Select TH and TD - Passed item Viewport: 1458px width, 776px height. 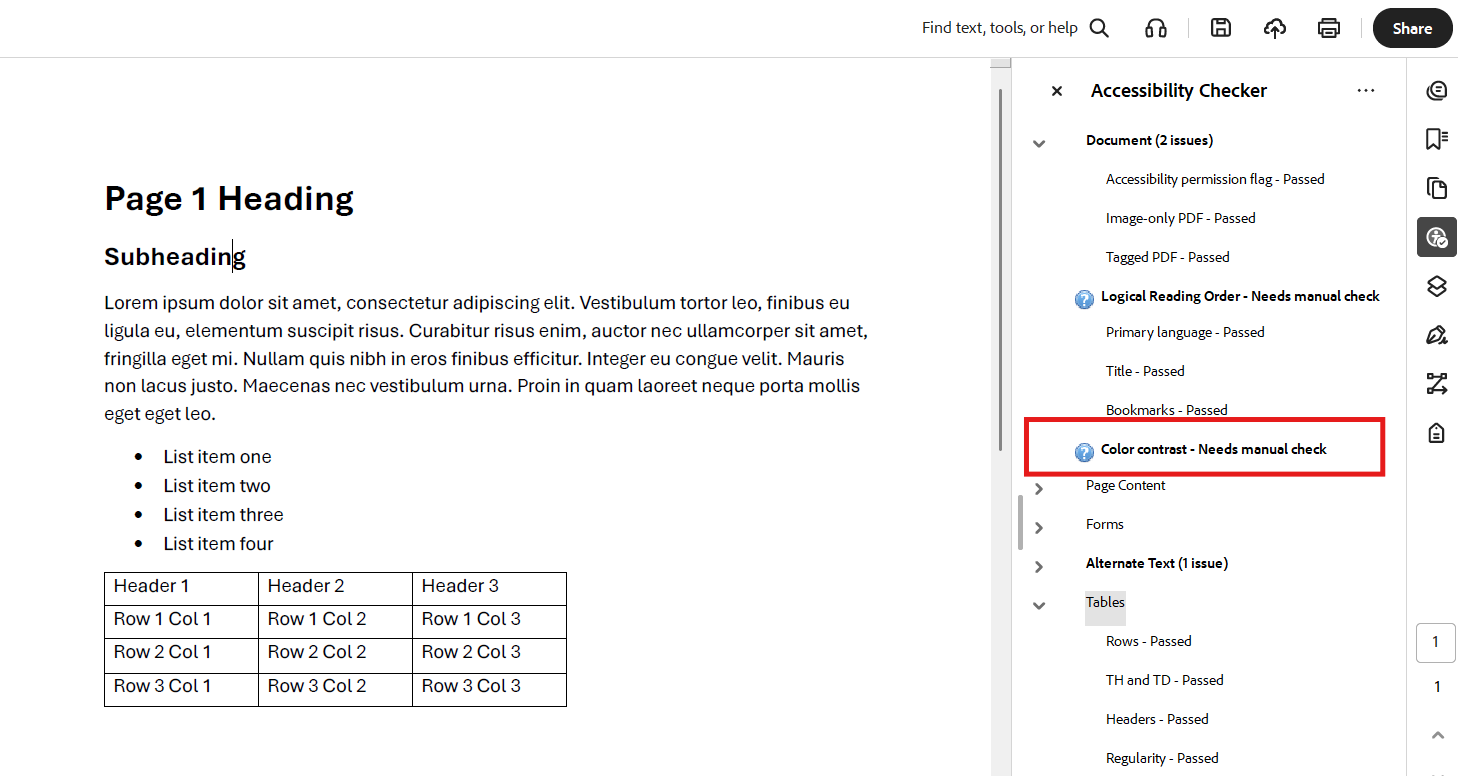pos(1165,680)
